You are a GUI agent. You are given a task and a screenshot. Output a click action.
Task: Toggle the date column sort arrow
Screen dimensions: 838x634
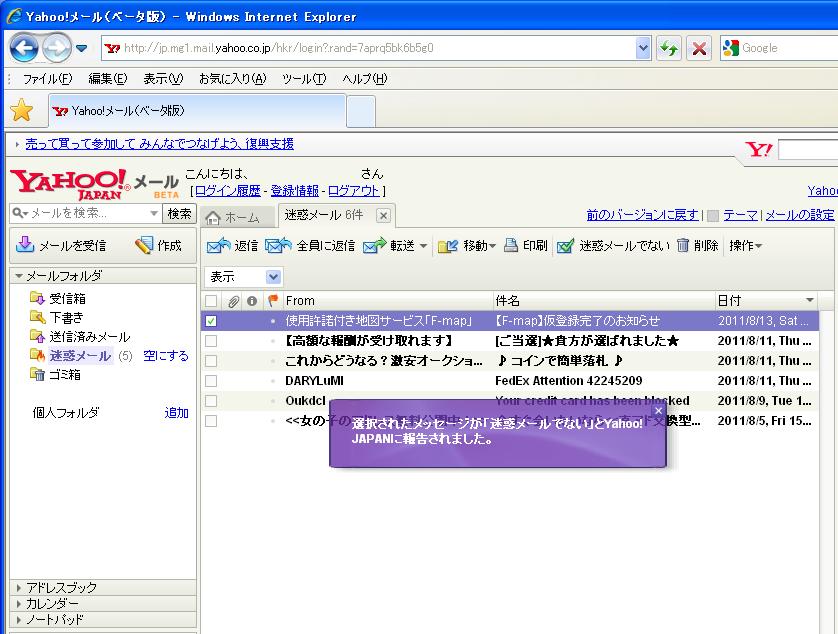[810, 300]
